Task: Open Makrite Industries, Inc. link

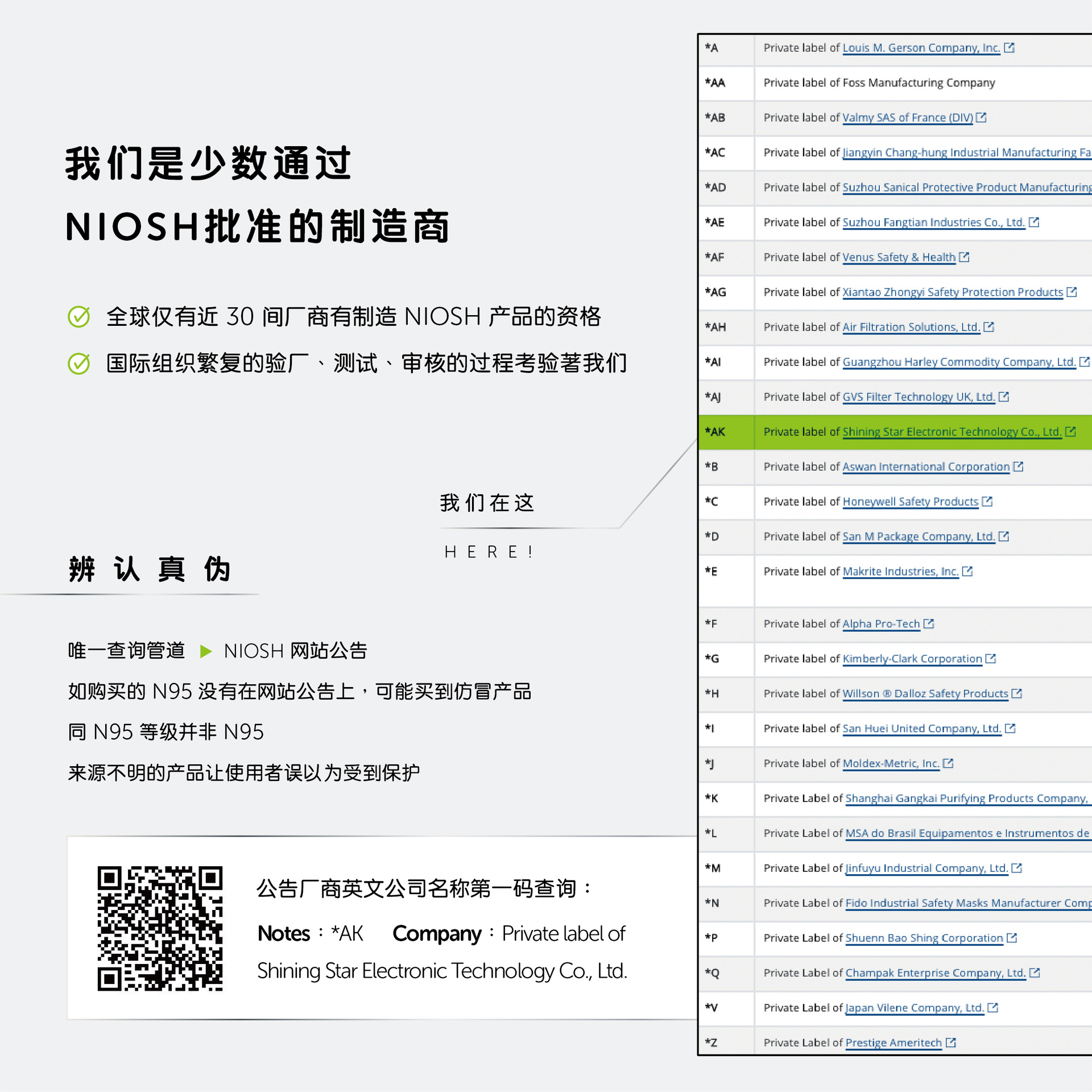Action: (900, 572)
